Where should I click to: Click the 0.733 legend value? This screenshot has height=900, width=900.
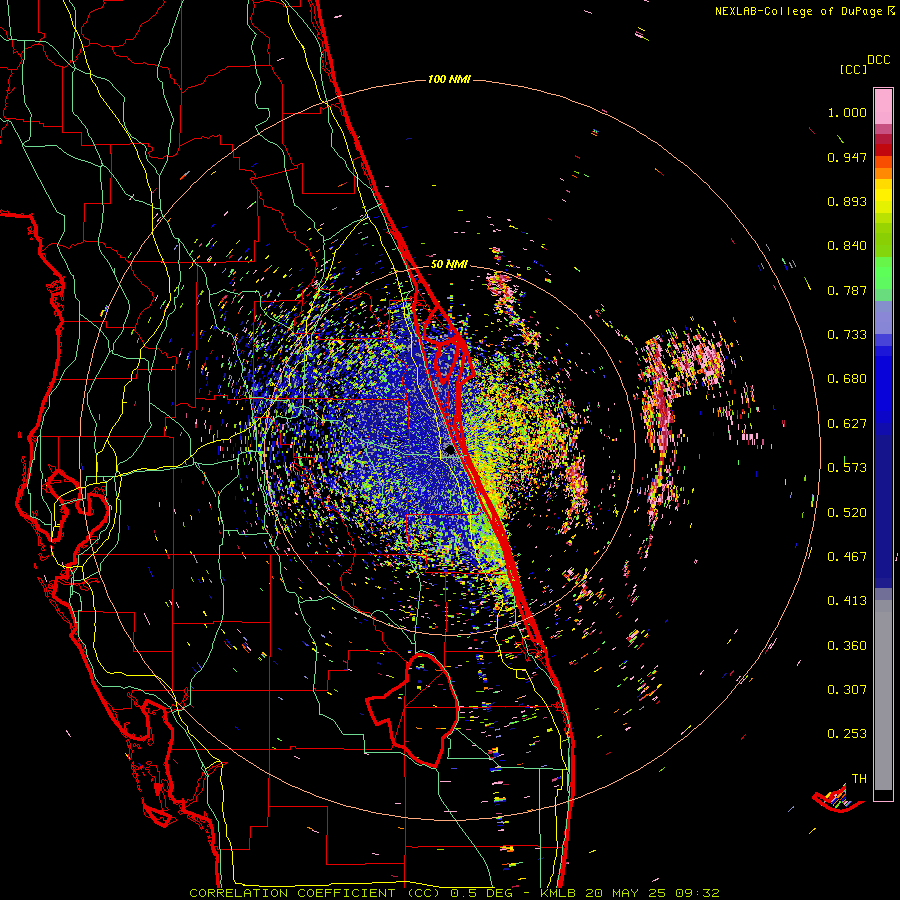(x=847, y=335)
